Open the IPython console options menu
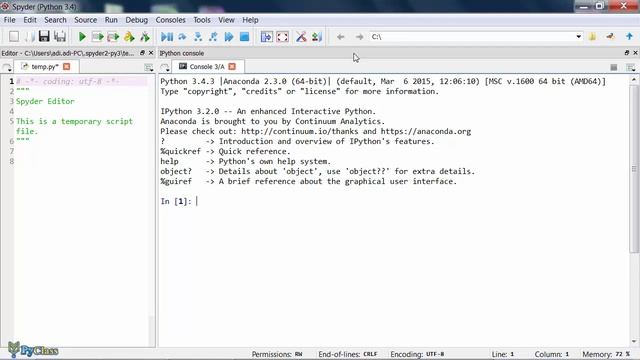 coord(631,67)
